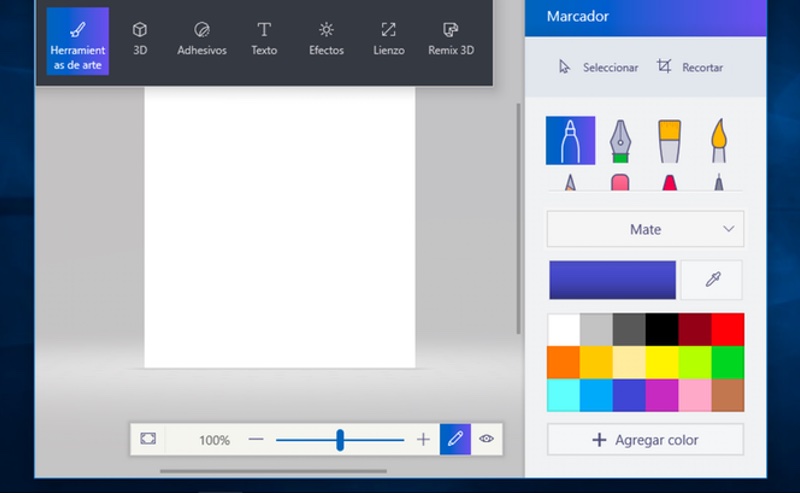Select the pencil tool

(x=570, y=182)
